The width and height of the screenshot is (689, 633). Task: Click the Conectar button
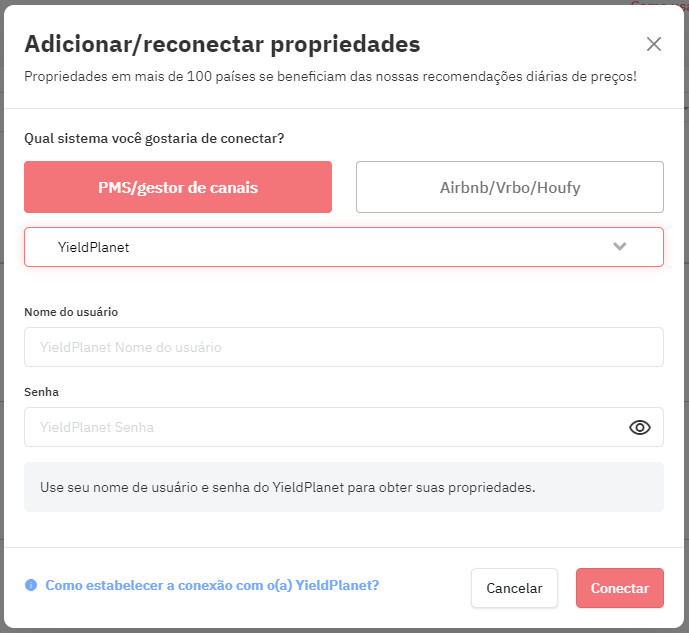[620, 588]
